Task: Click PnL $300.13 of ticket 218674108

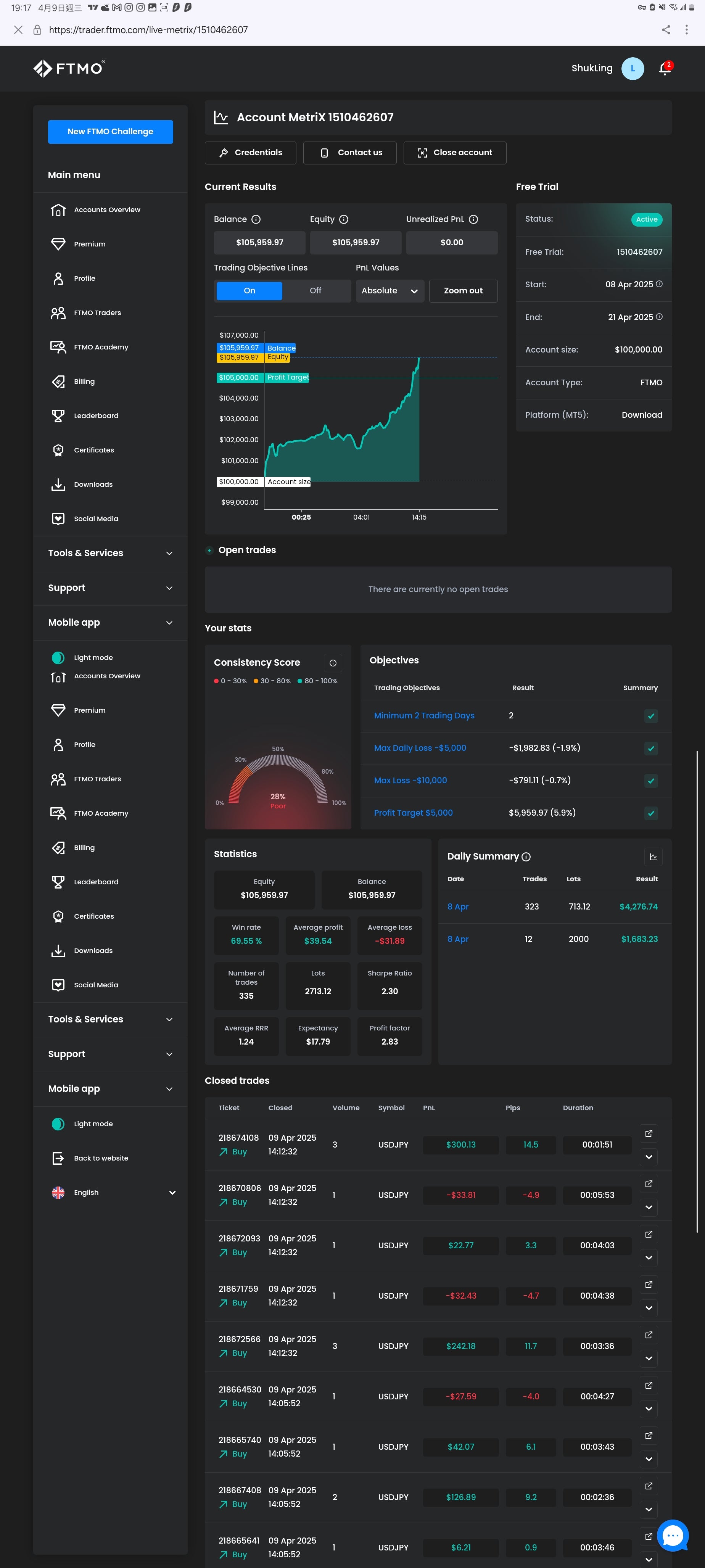Action: point(461,1145)
